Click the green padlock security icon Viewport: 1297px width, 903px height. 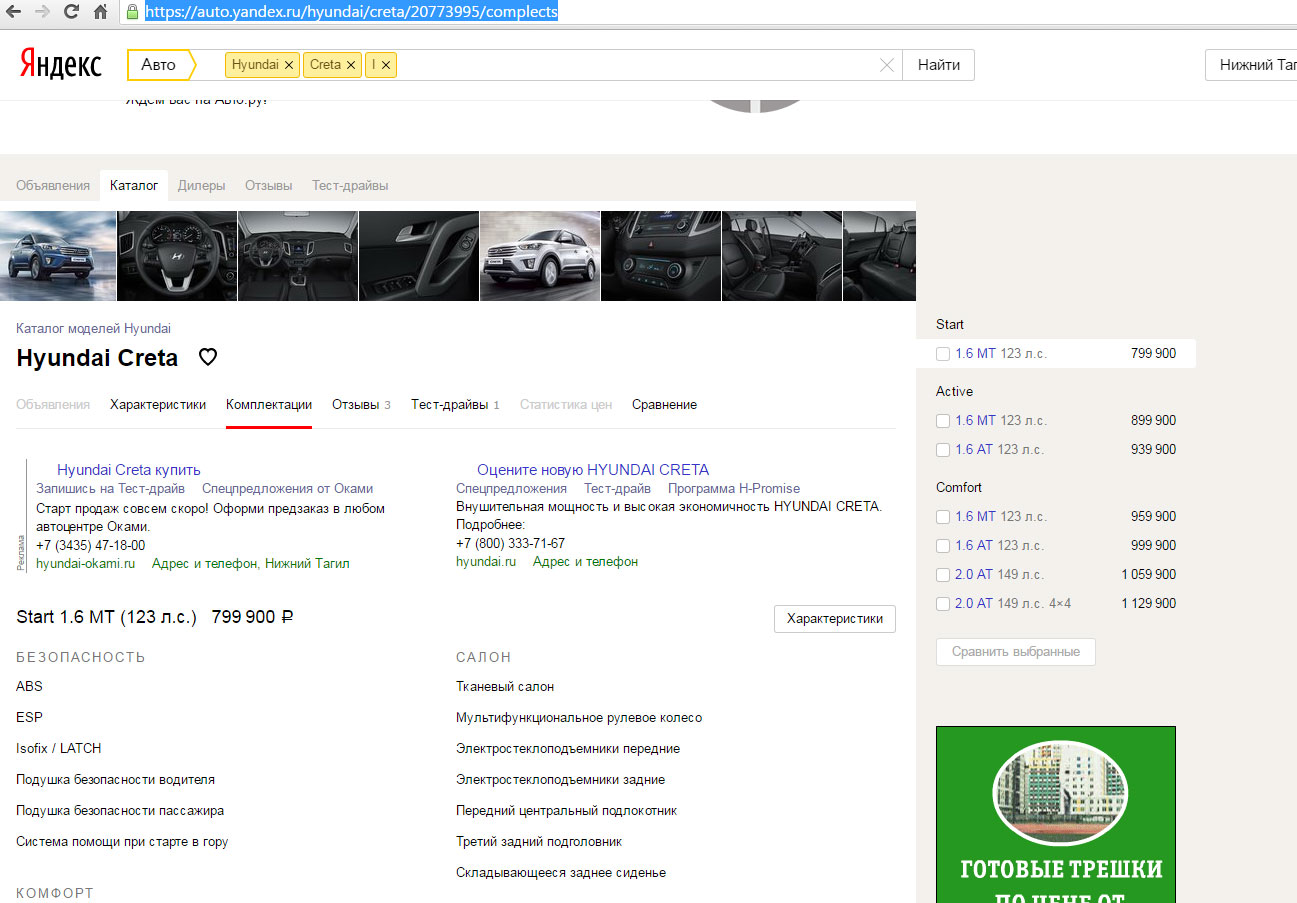[x=131, y=12]
